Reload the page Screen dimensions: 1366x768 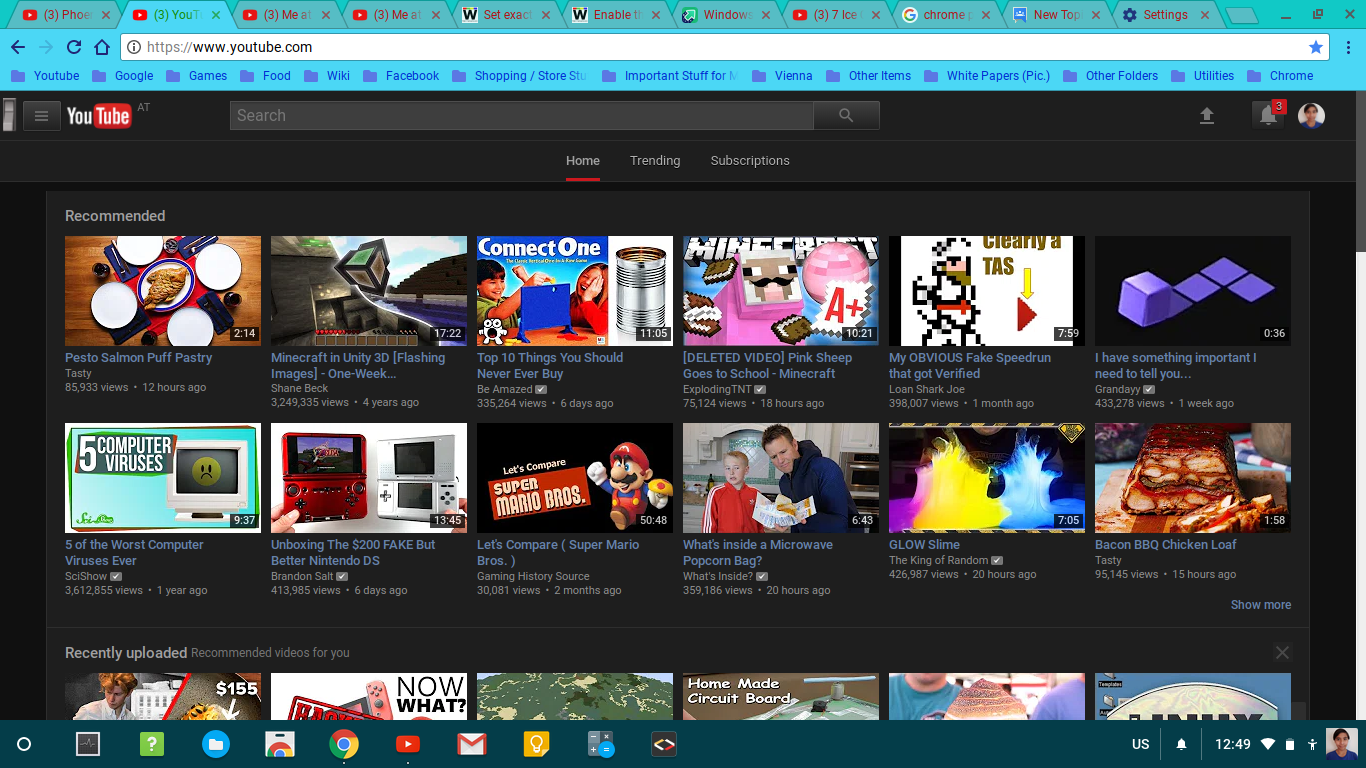coord(74,47)
